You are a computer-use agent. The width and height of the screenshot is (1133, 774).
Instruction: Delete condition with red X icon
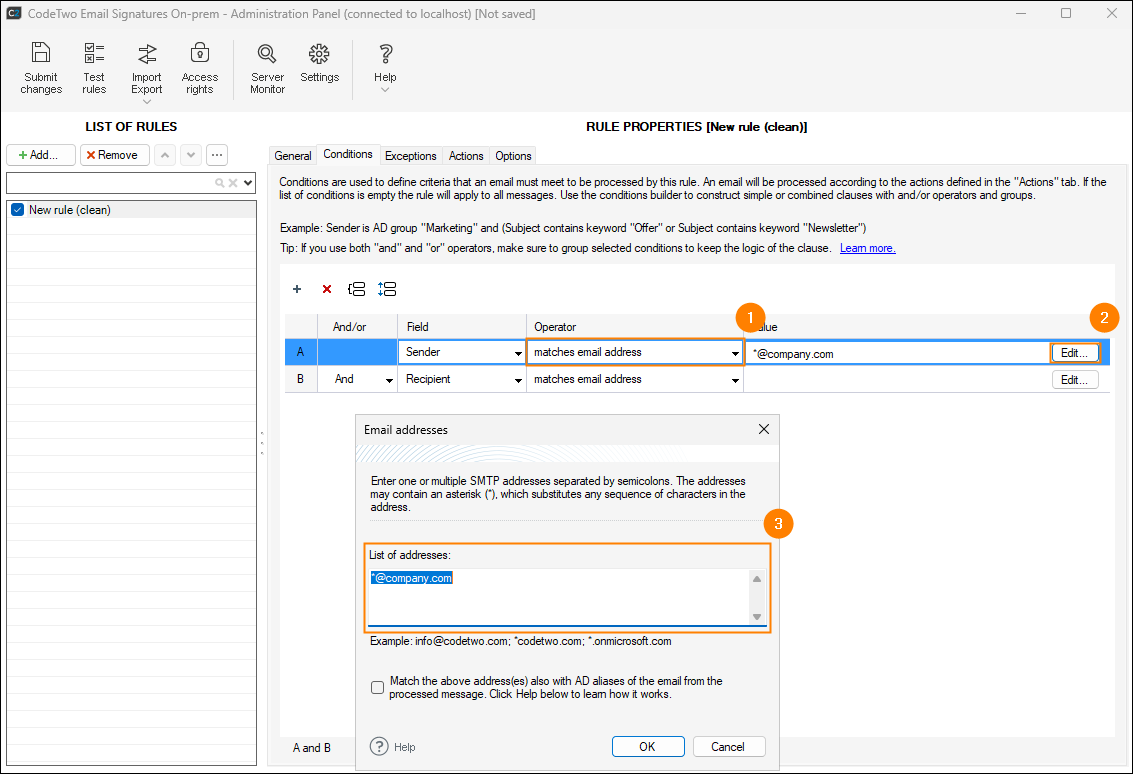327,289
